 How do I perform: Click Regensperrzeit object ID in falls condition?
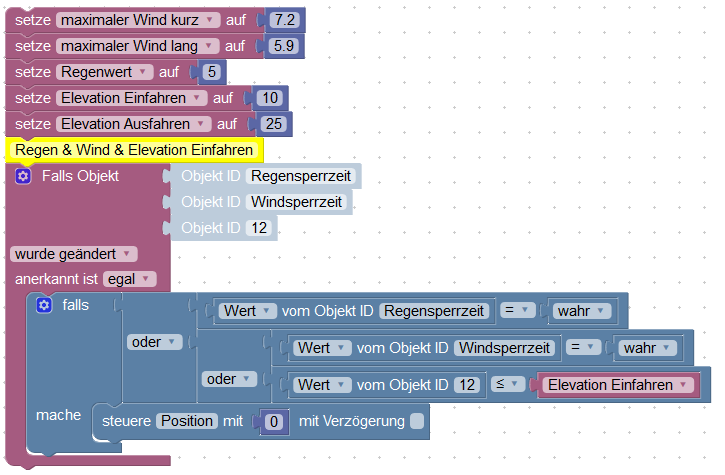point(434,311)
